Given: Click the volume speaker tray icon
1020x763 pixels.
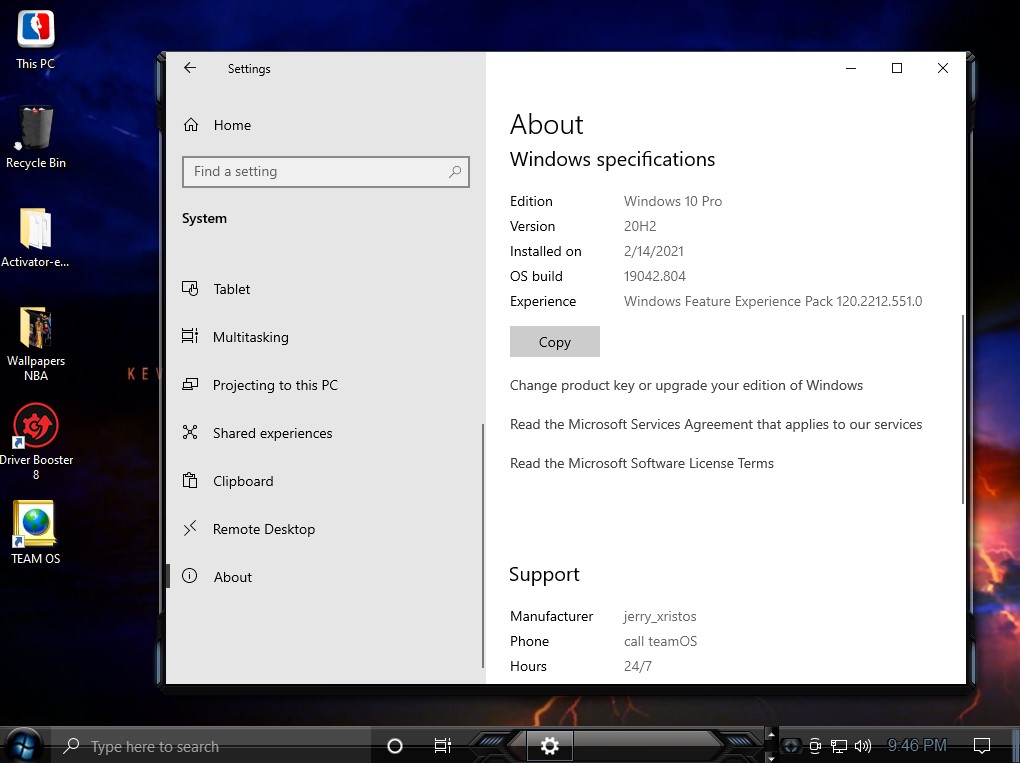Looking at the screenshot, I should coord(863,746).
